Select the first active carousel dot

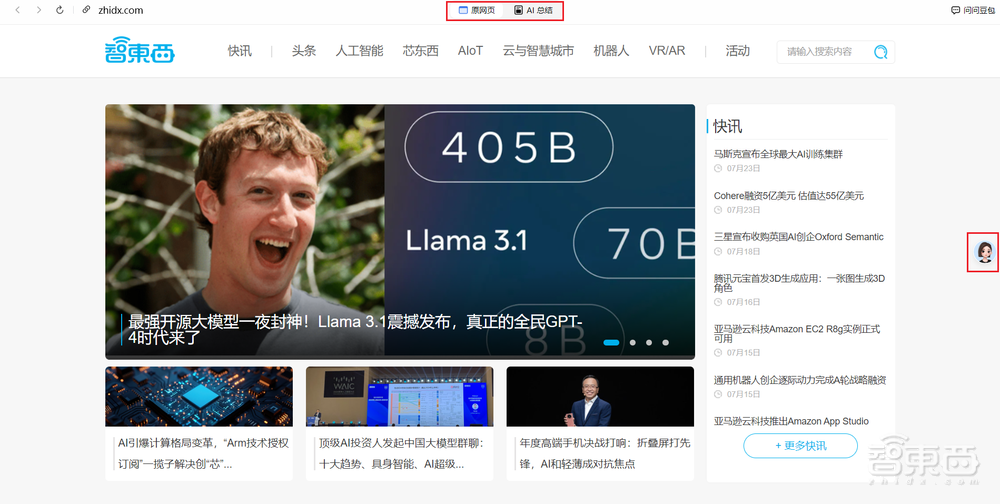click(611, 343)
